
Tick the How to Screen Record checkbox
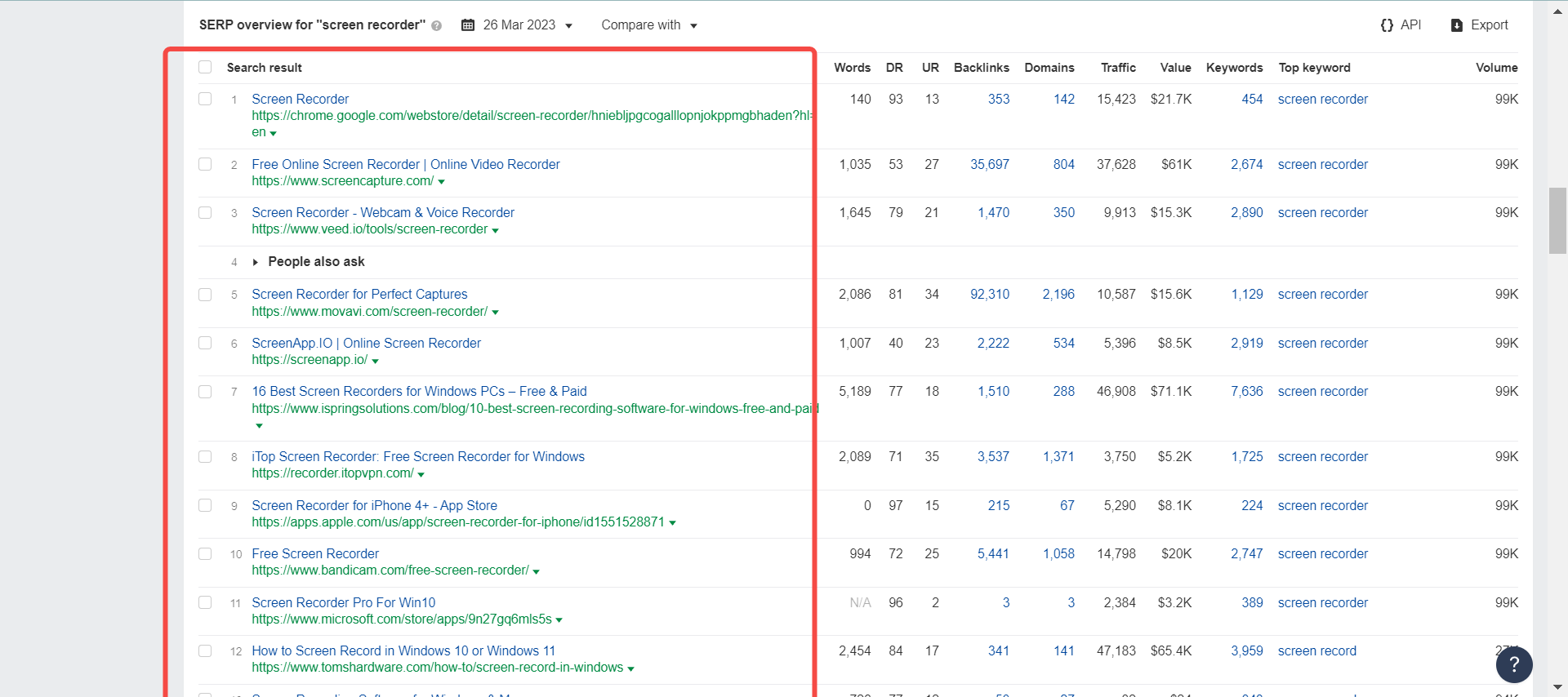pos(205,650)
